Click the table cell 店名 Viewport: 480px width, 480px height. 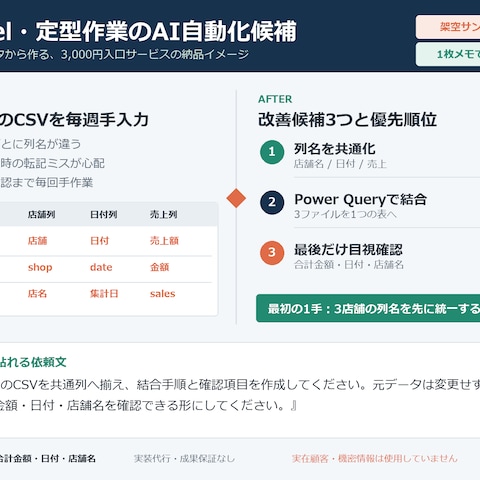click(x=37, y=293)
